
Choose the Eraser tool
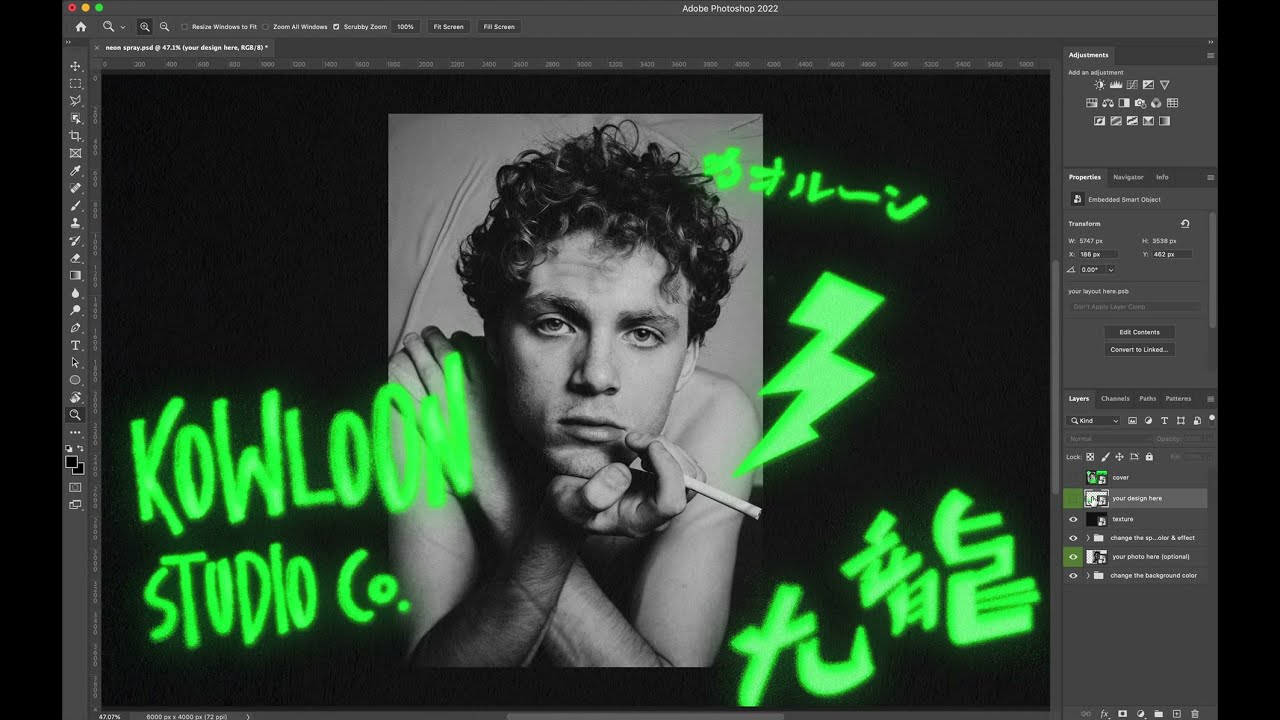tap(75, 258)
